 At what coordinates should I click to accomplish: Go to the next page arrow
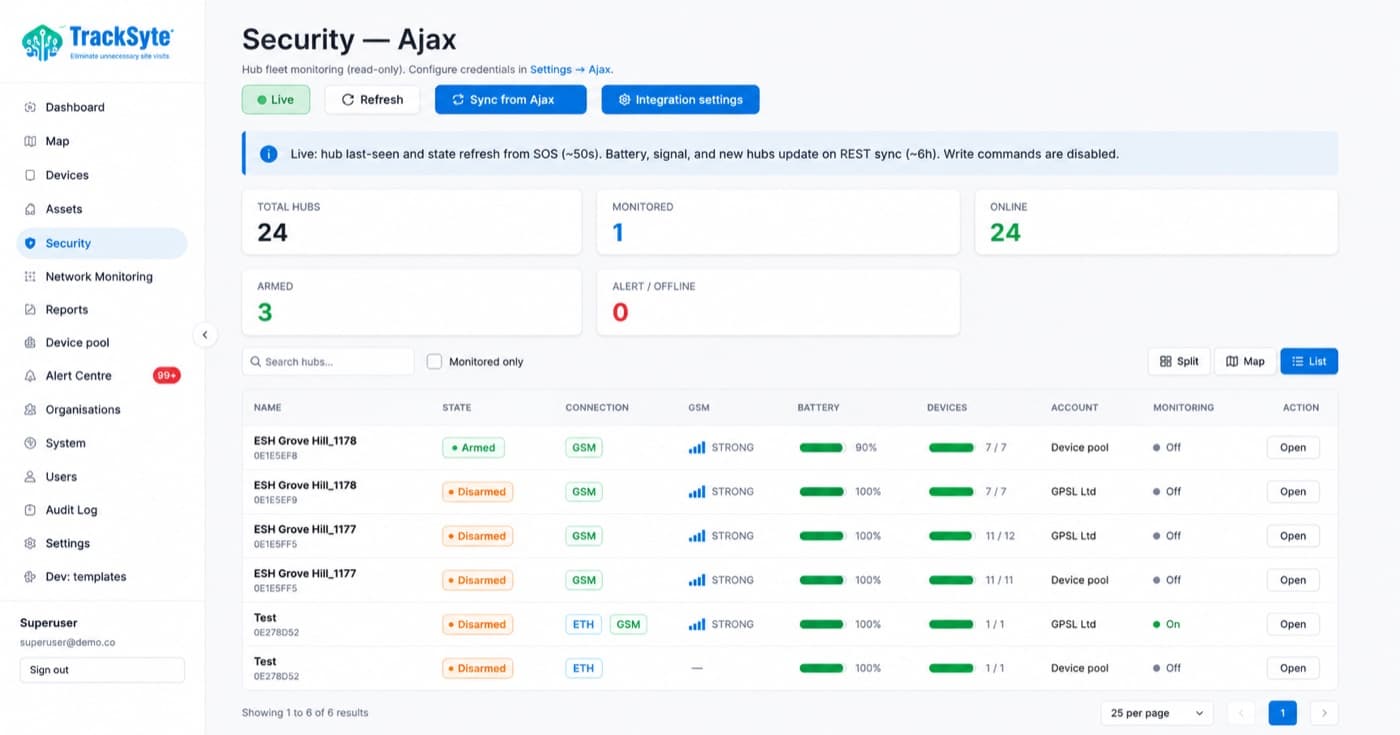1324,713
